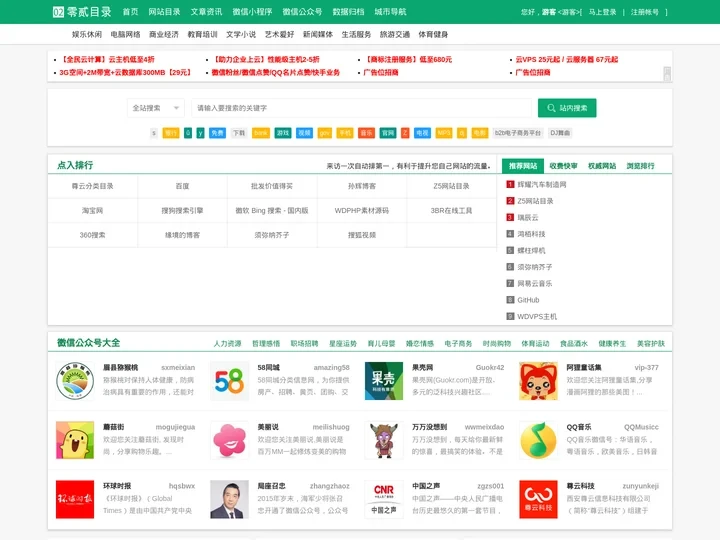Viewport: 720px width, 540px height.
Task: Open the 局座召忠 portrait thumbnail
Action: [229, 500]
